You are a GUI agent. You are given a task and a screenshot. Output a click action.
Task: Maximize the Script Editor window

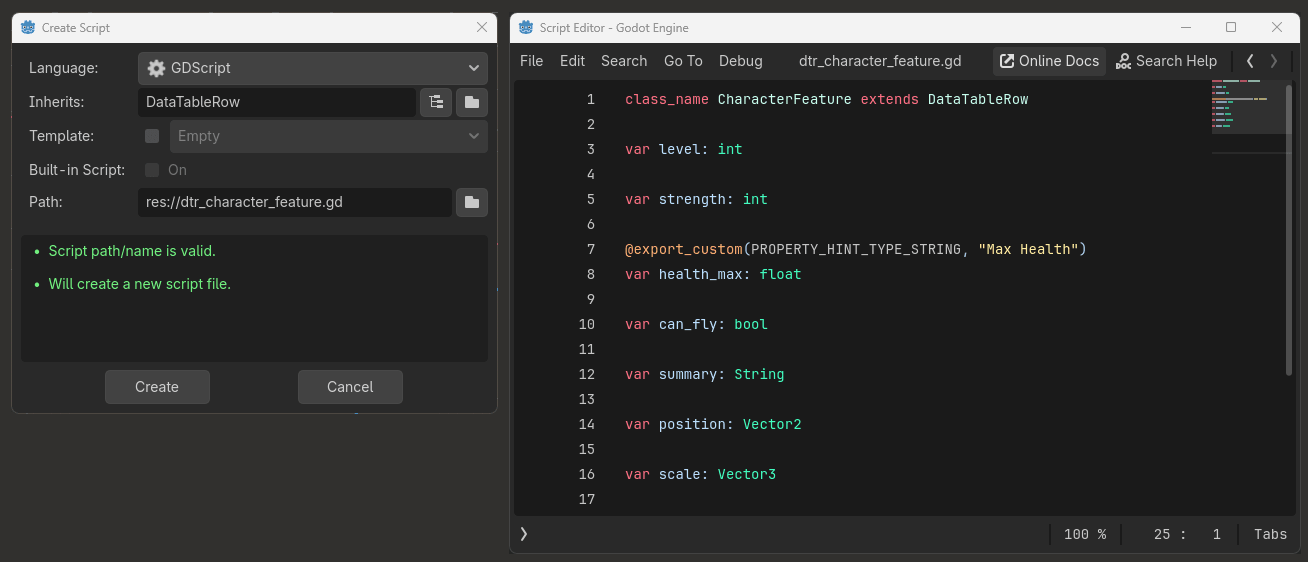point(1231,27)
